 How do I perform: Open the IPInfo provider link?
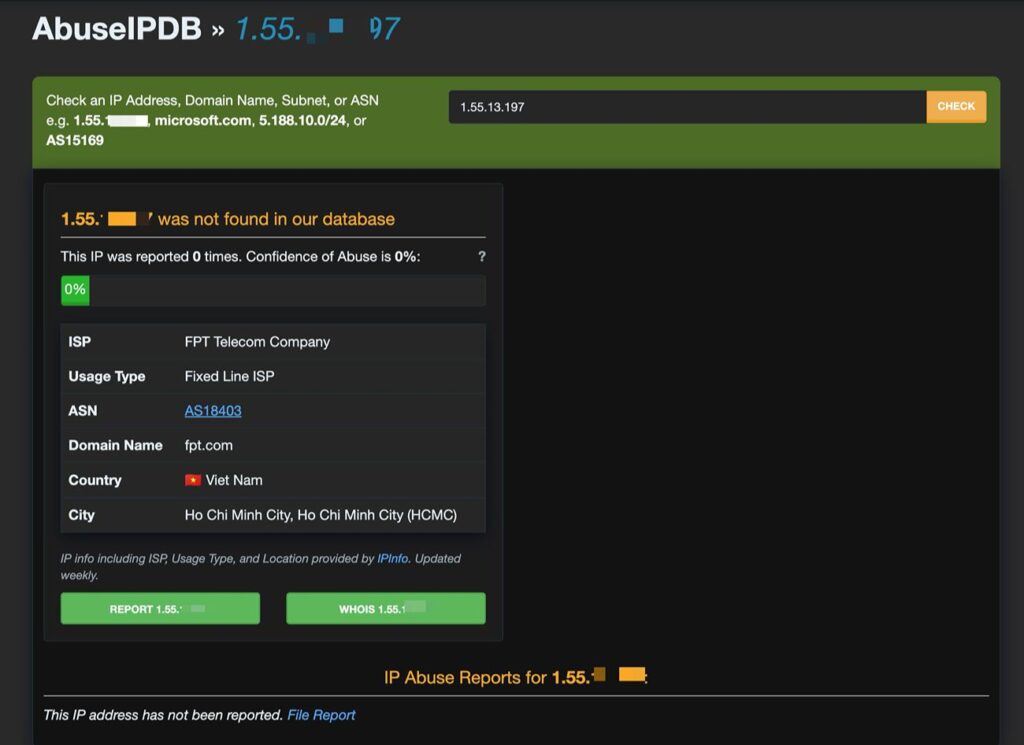click(x=392, y=558)
